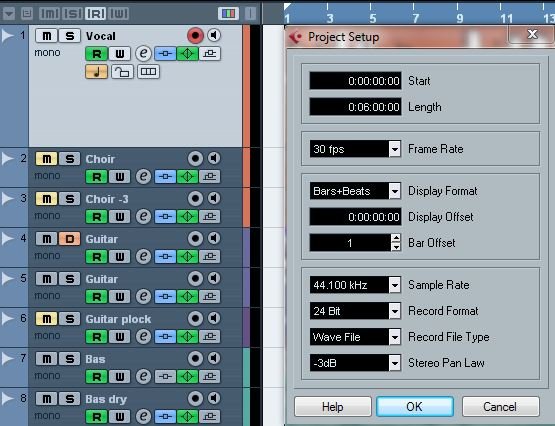Toggle musical timebase note icon on Vocal
This screenshot has width=555, height=426.
pyautogui.click(x=96, y=72)
